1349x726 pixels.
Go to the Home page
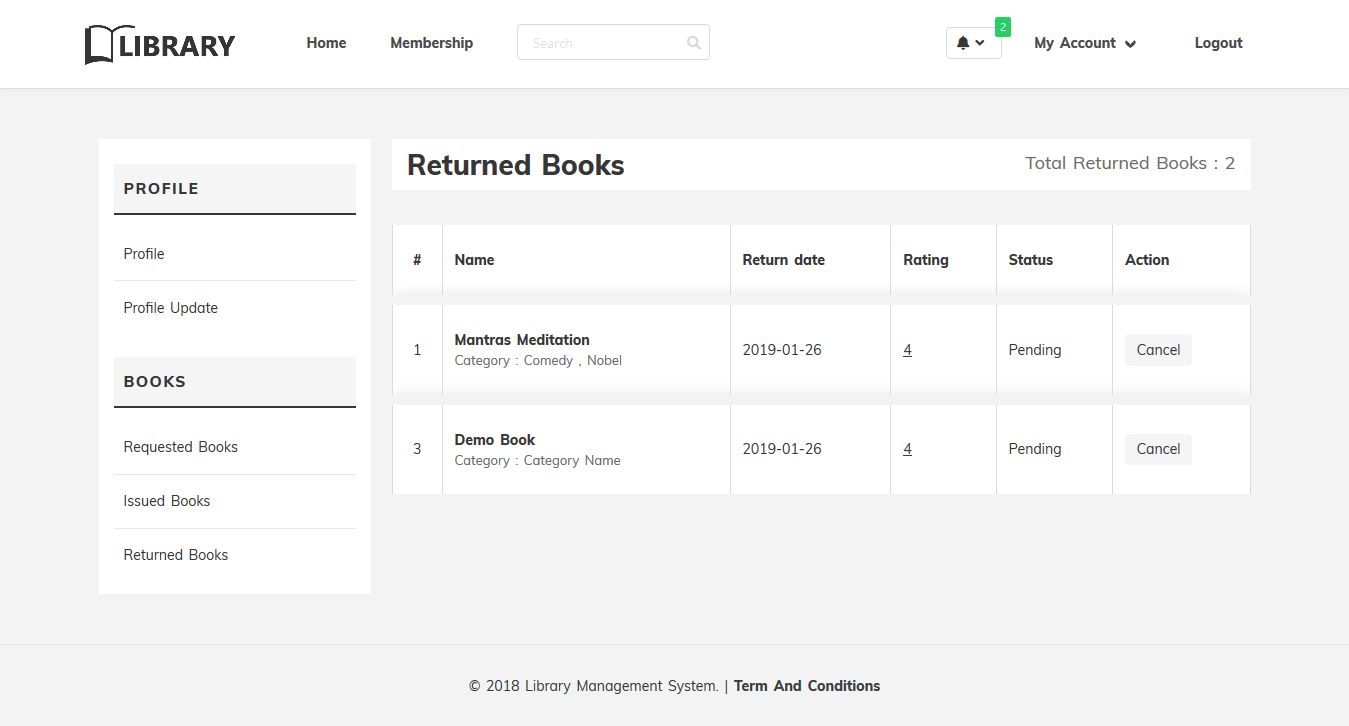coord(326,43)
